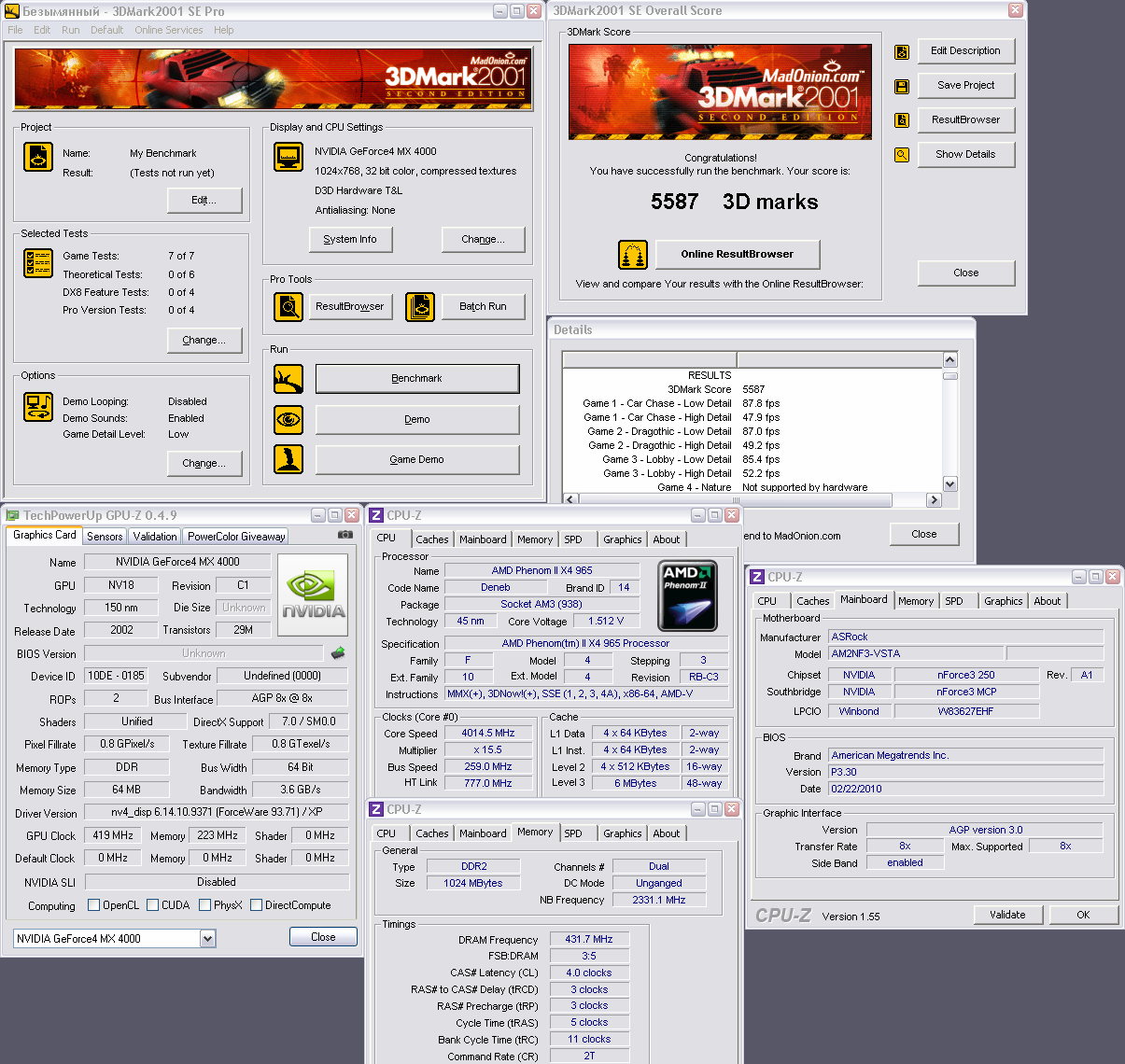Click the Batch Run button
Image resolution: width=1125 pixels, height=1064 pixels.
[484, 306]
